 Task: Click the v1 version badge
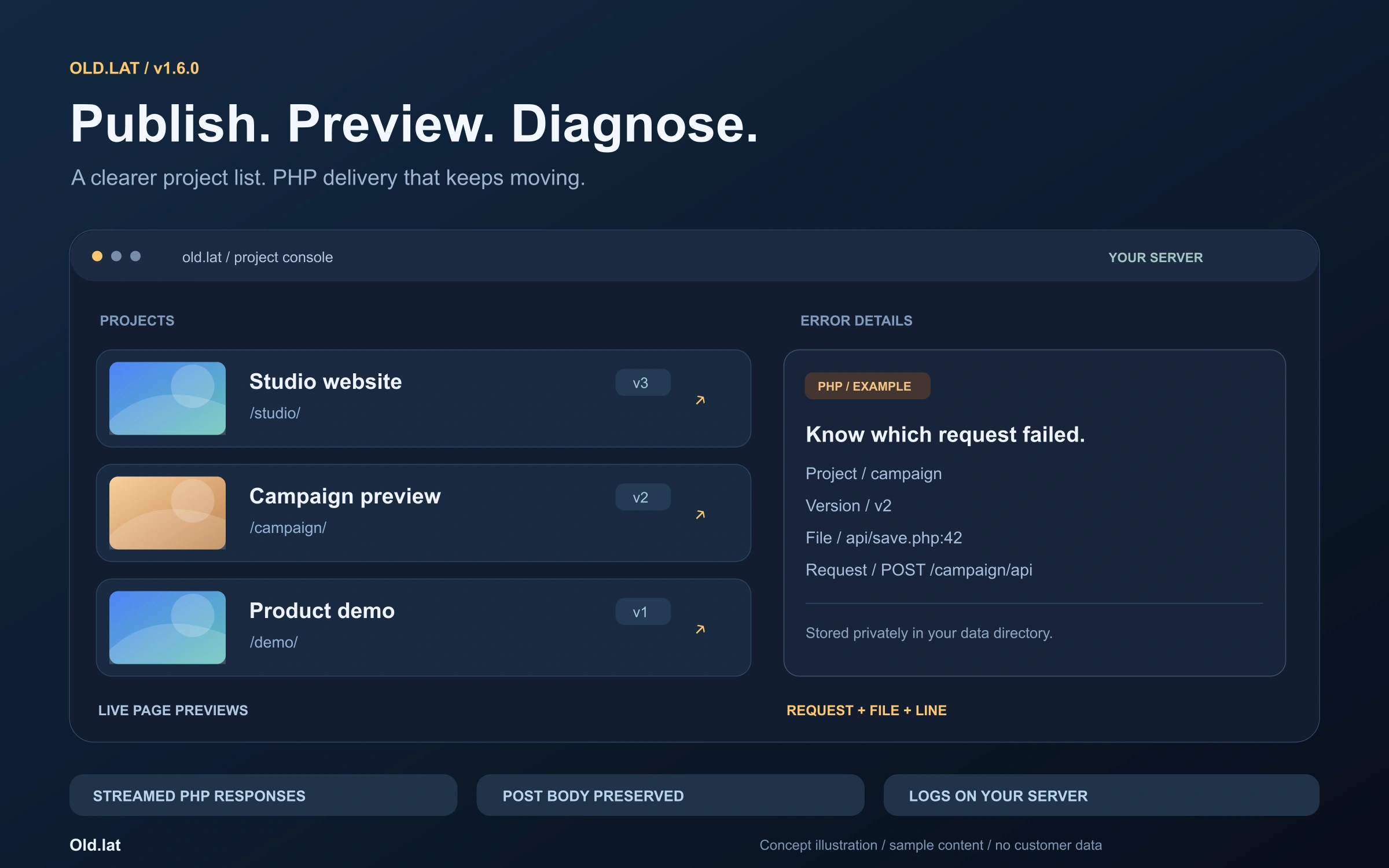click(642, 612)
